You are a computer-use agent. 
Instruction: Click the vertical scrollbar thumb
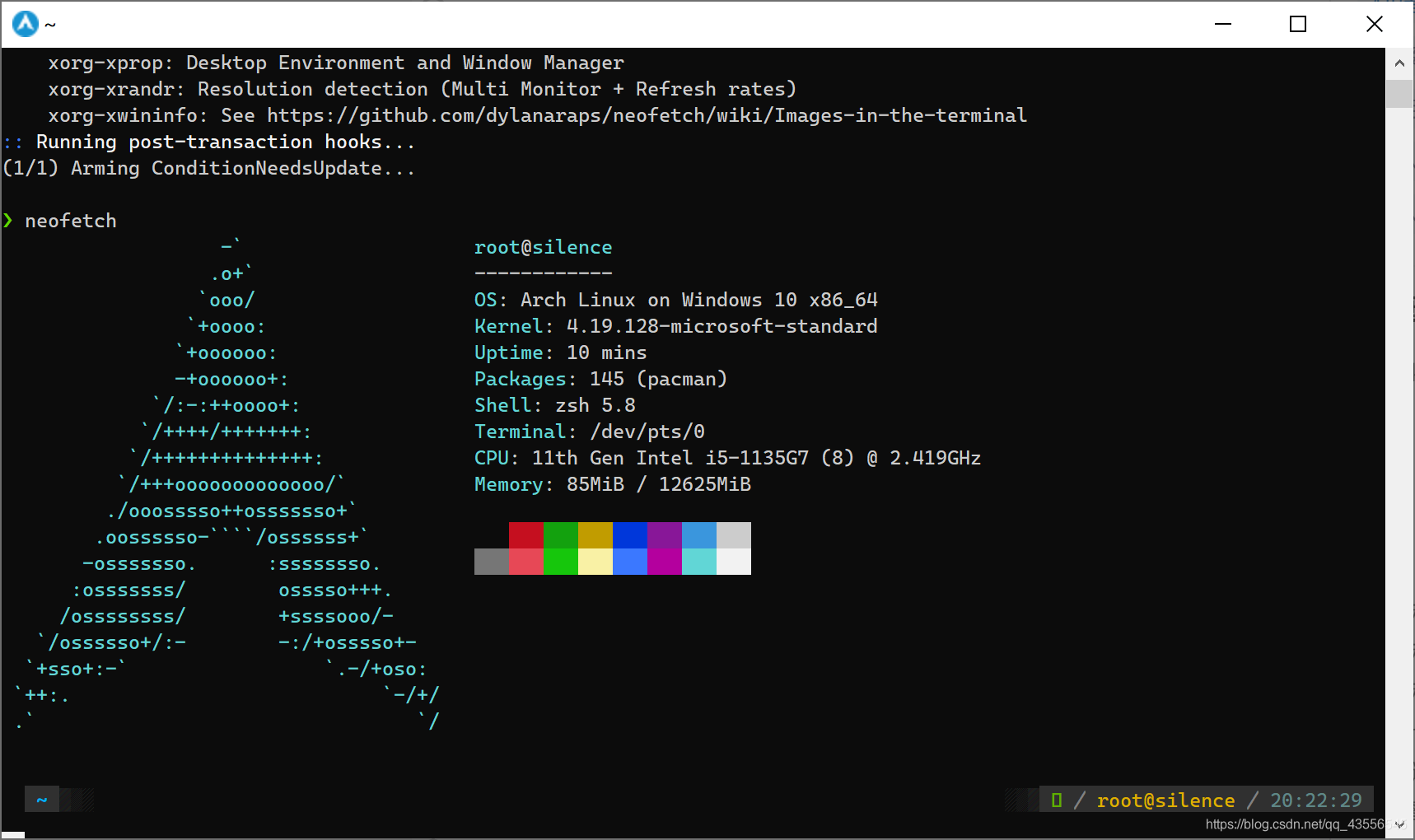tap(1399, 93)
